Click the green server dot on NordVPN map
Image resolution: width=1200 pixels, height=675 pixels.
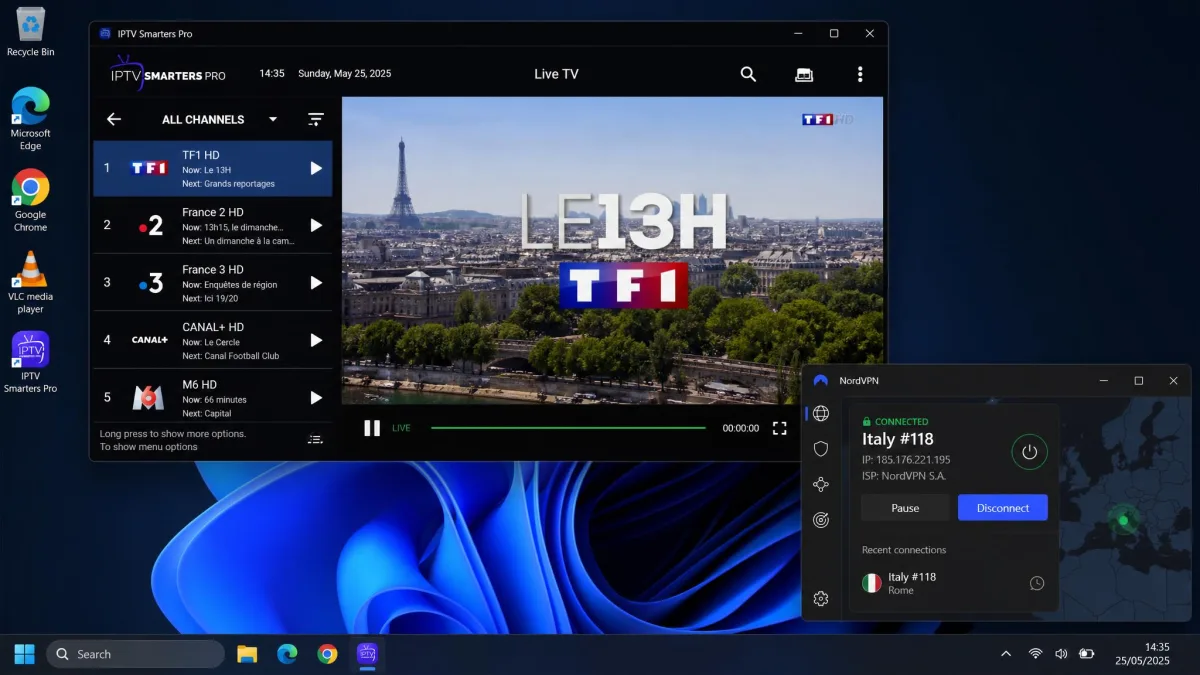tap(1123, 520)
